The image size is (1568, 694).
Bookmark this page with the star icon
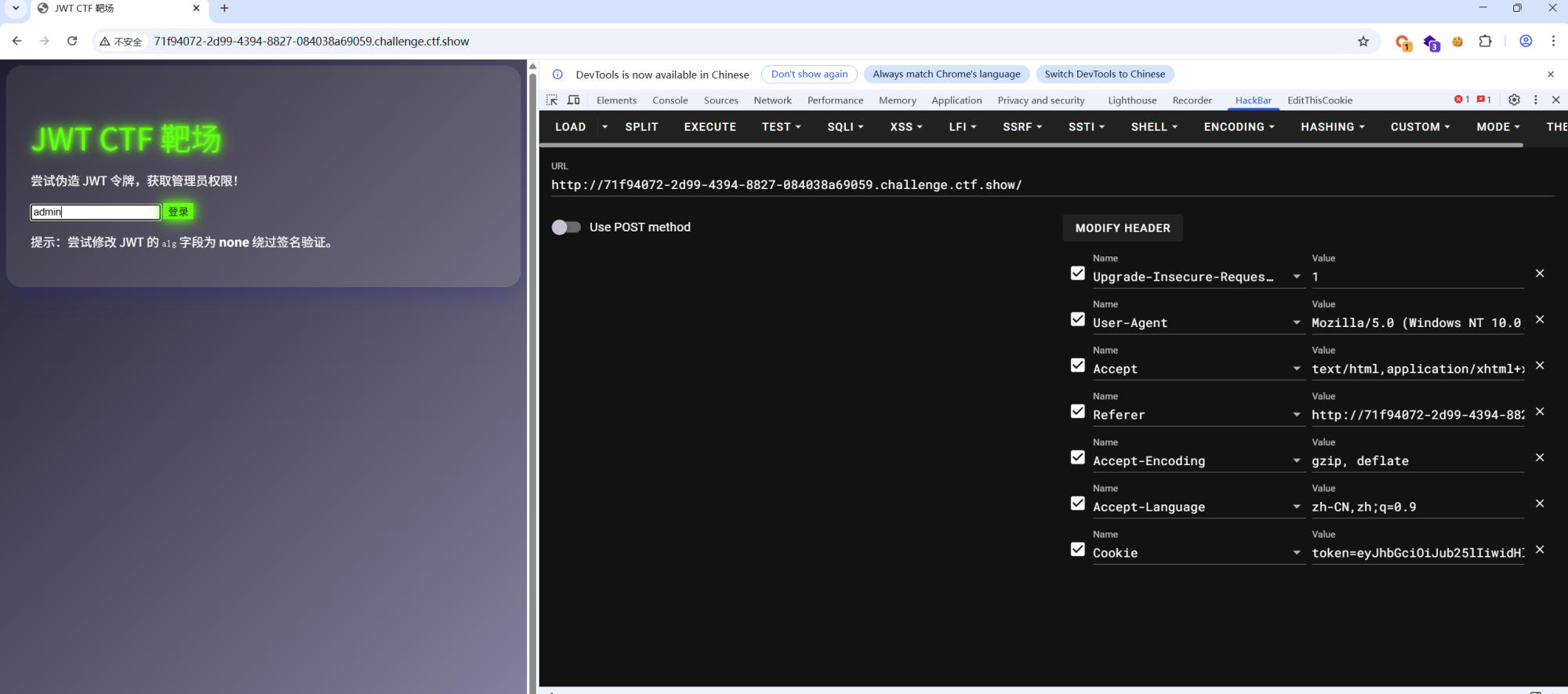coord(1363,42)
